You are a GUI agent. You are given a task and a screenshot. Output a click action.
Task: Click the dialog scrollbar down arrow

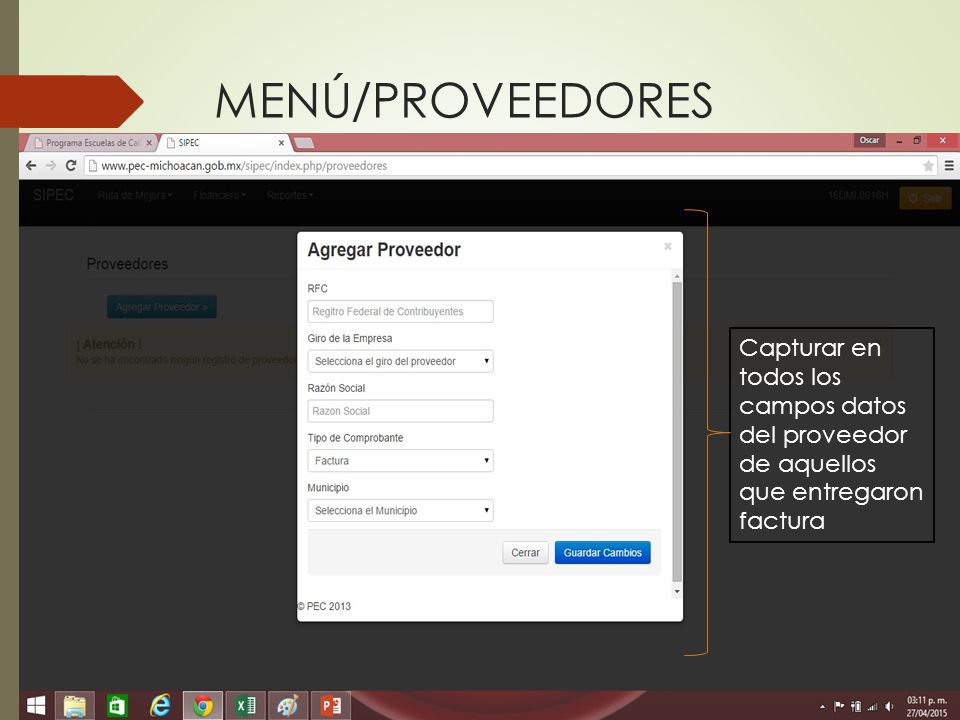click(677, 591)
